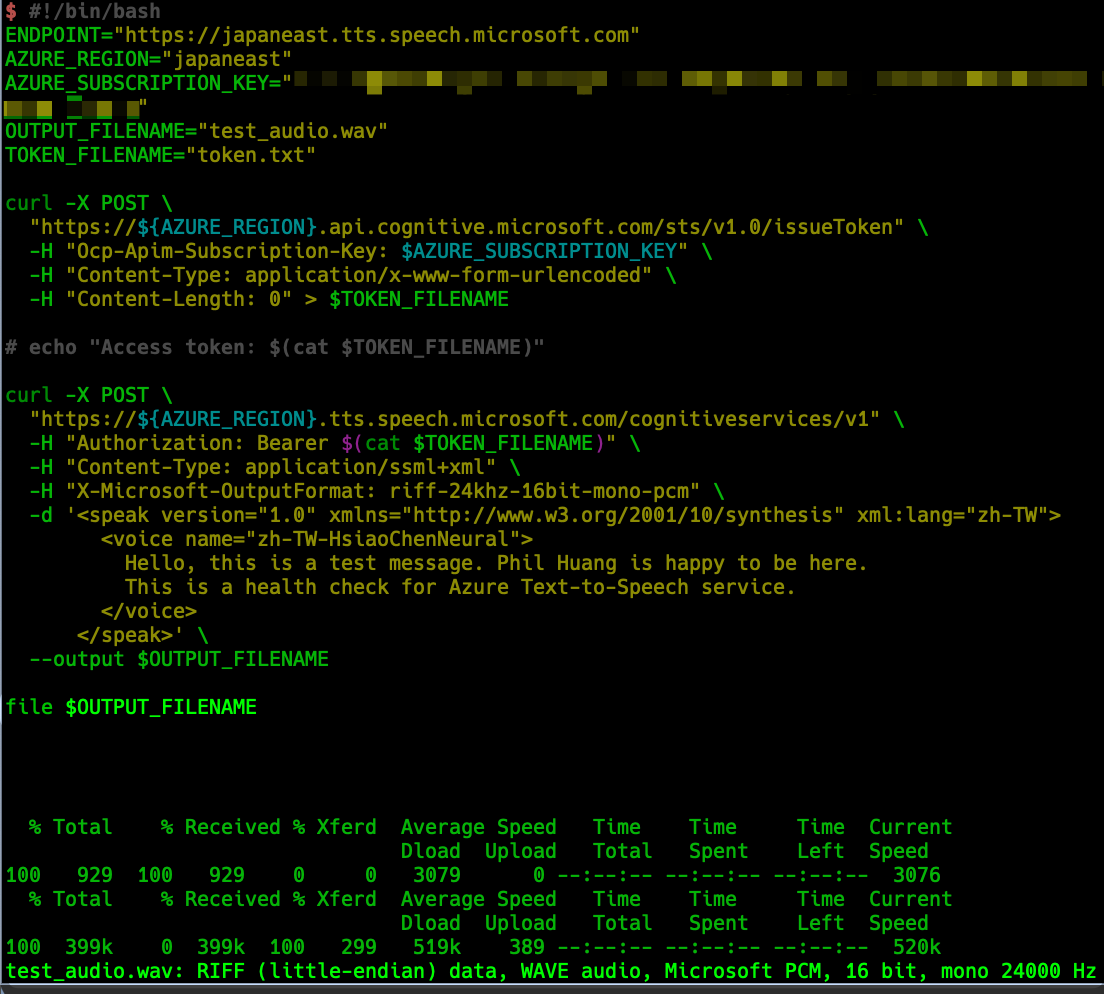
Task: Click the commented echo Access token line
Action: [x=275, y=347]
